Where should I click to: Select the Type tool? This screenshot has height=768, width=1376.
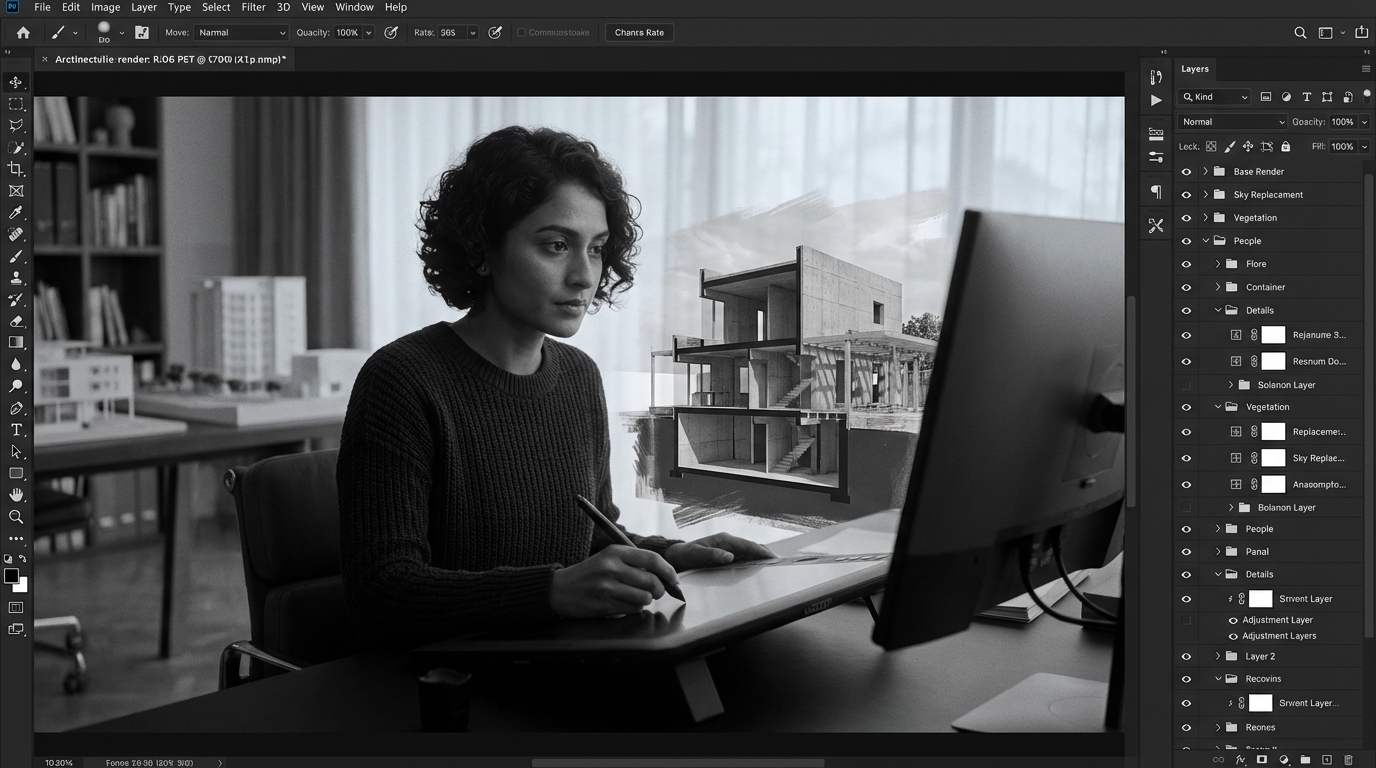(15, 429)
